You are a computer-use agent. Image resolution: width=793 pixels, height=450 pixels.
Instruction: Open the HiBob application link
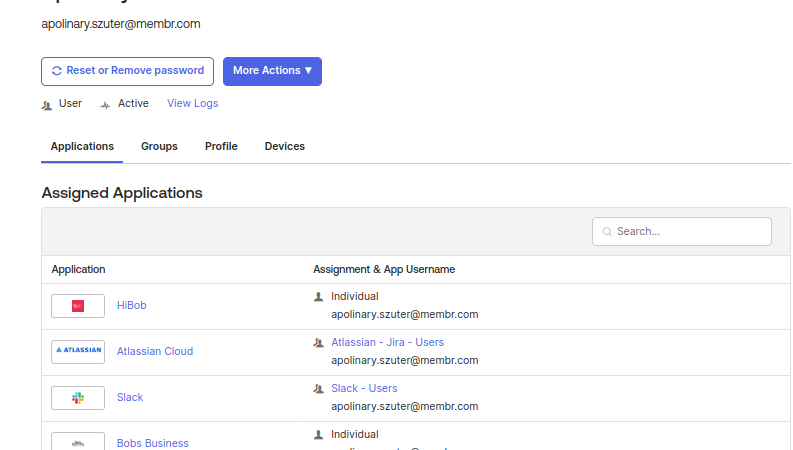click(x=131, y=305)
